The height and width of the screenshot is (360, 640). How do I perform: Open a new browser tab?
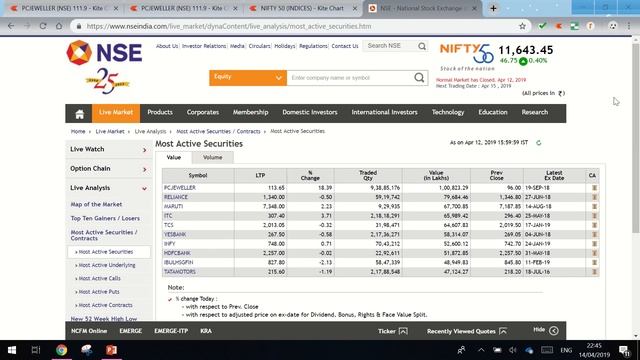pos(493,8)
